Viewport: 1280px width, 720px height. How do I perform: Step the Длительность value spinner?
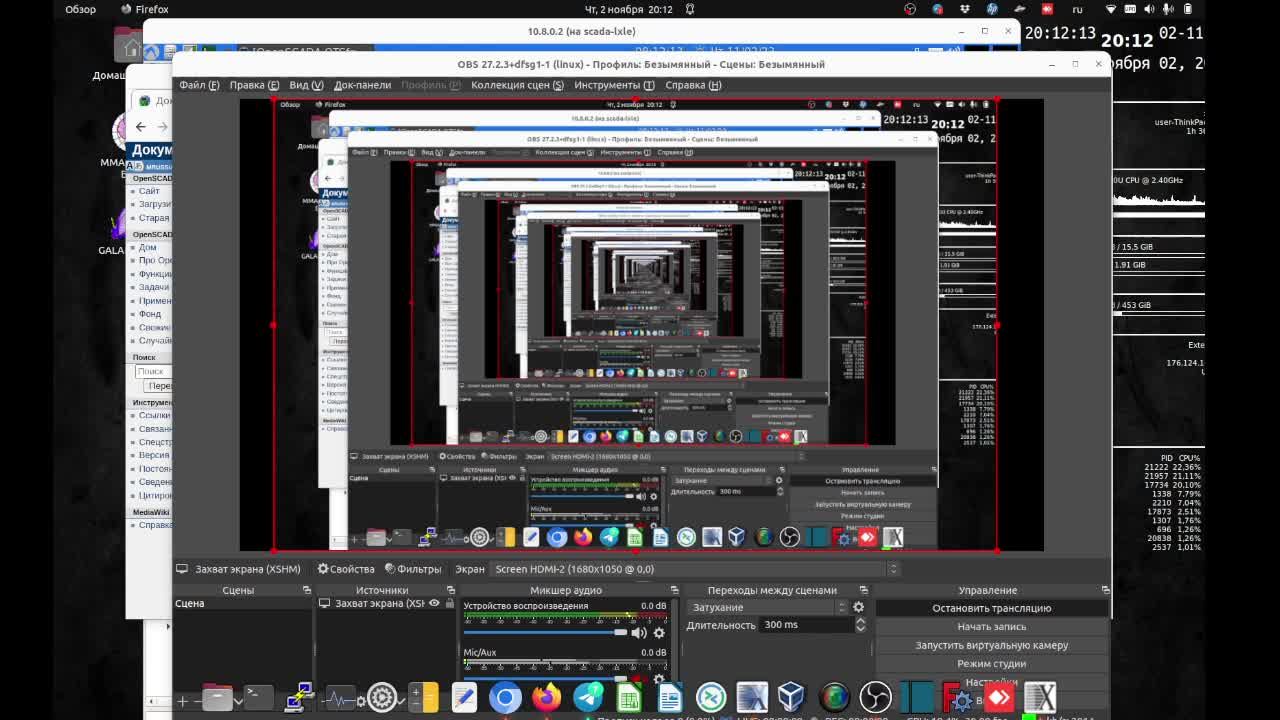point(860,625)
